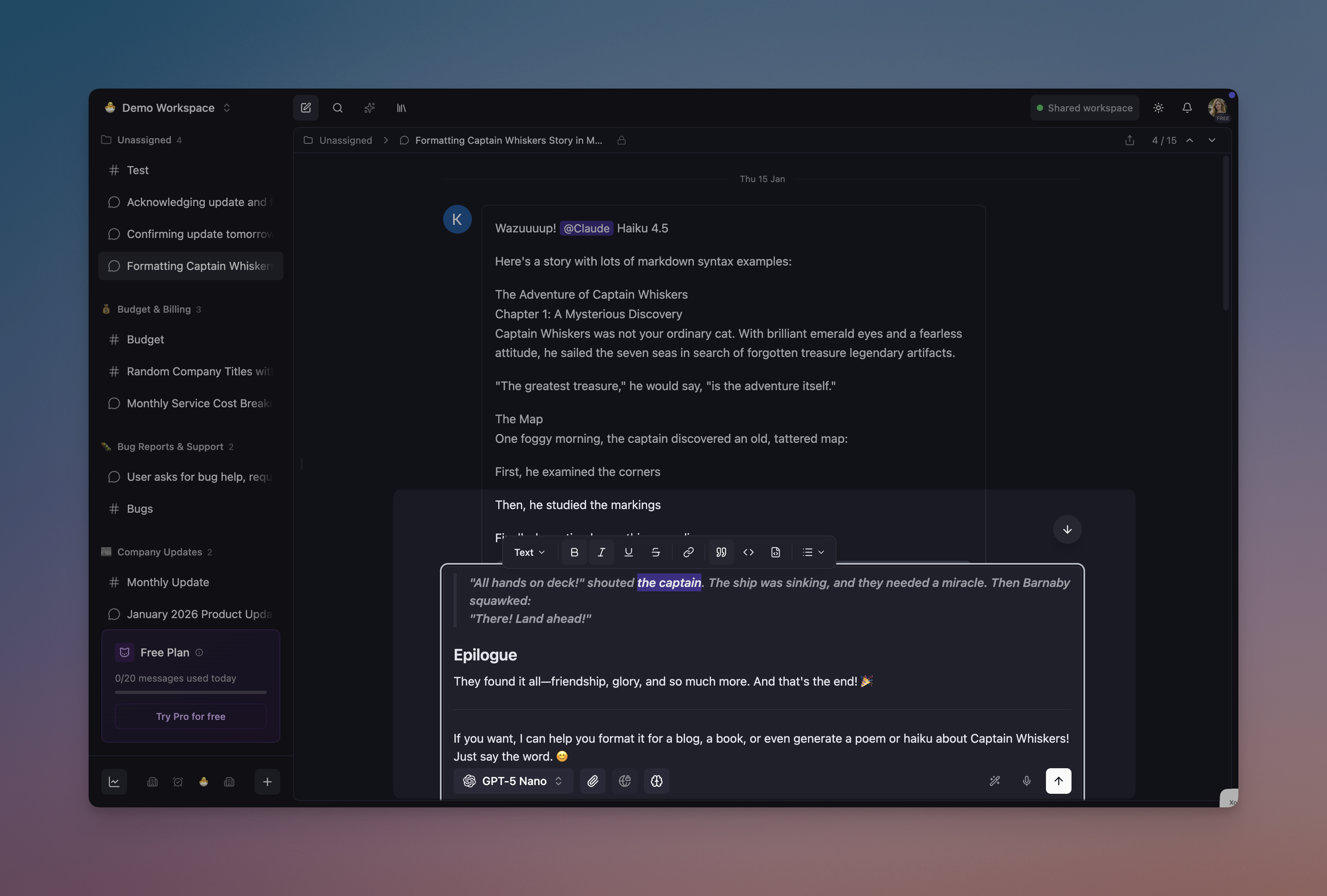The height and width of the screenshot is (896, 1327).
Task: Toggle strikethrough formatting
Action: point(656,552)
